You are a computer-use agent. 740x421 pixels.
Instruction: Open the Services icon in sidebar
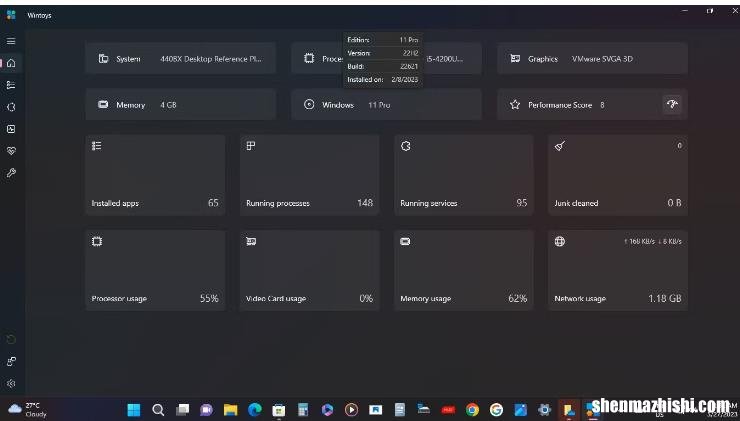[11, 107]
